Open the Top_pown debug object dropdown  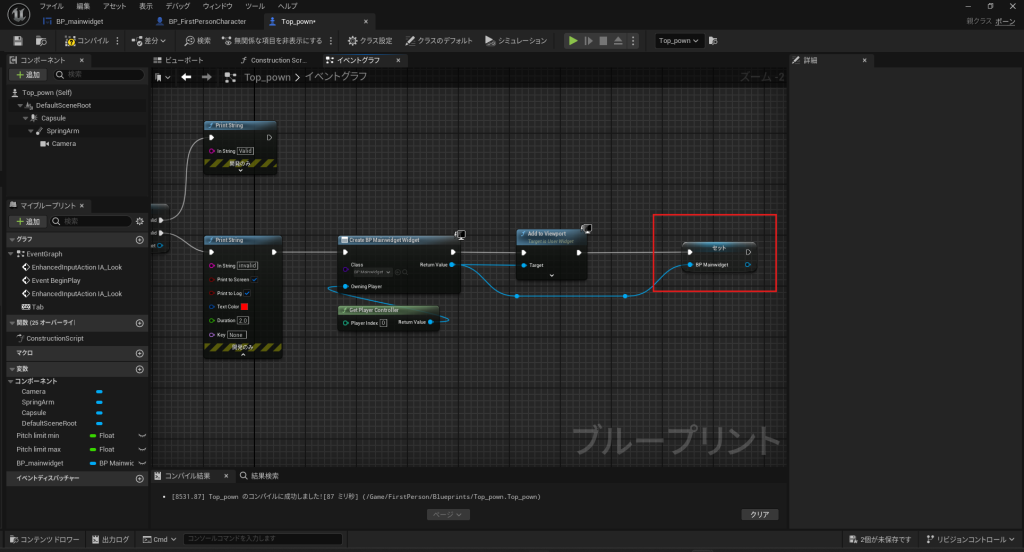[x=680, y=41]
